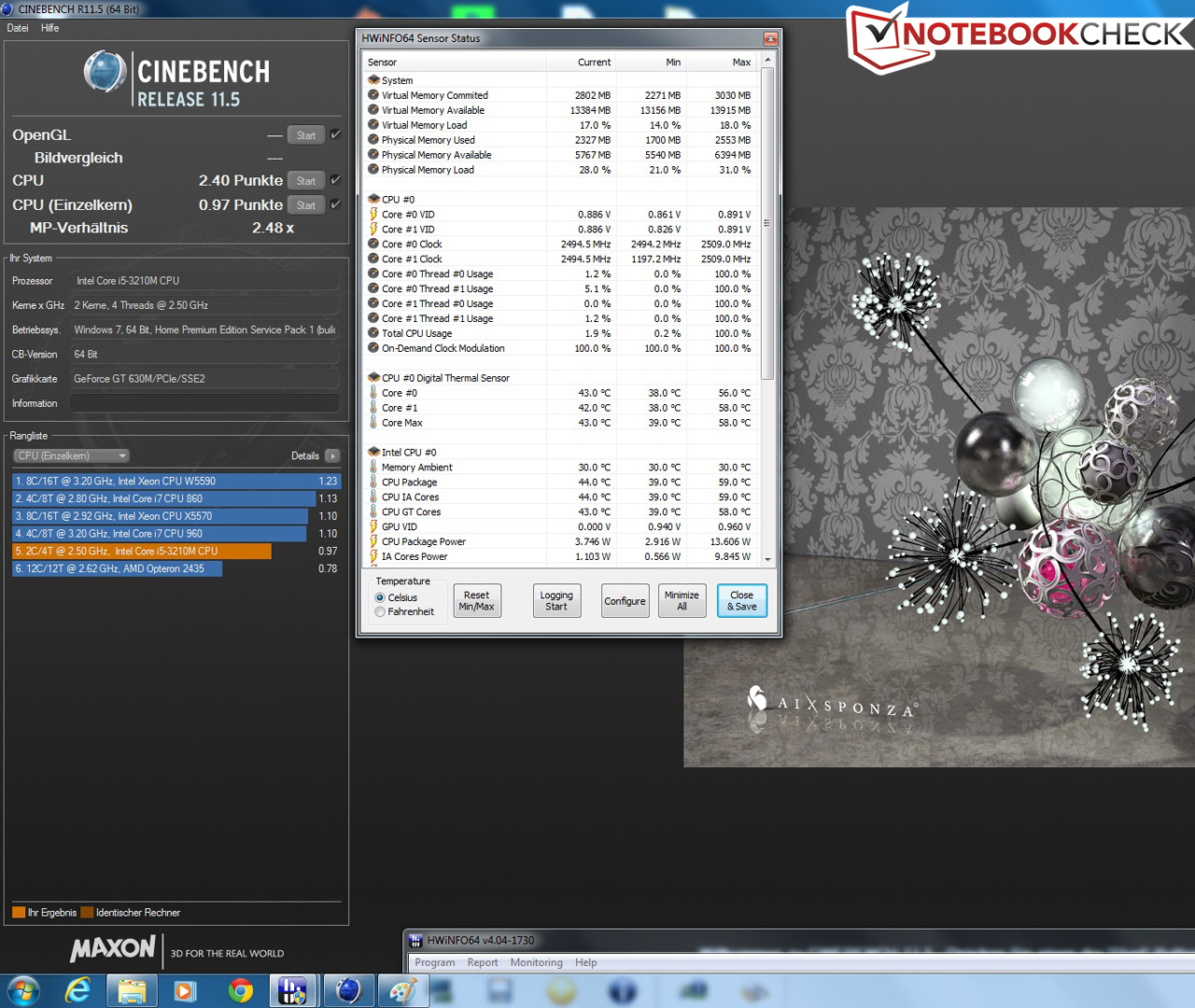Viewport: 1195px width, 1008px height.
Task: Click the CPU #0 Digital Thermal Sensor icon
Action: [x=373, y=378]
